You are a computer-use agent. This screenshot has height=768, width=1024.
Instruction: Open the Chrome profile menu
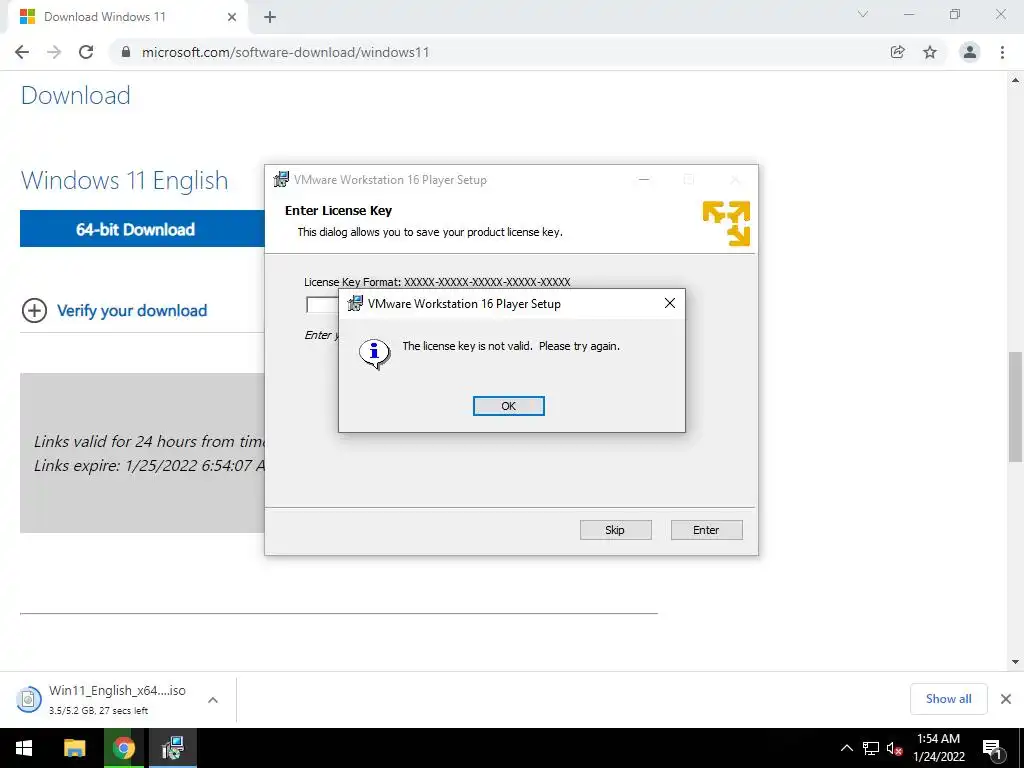pos(970,52)
